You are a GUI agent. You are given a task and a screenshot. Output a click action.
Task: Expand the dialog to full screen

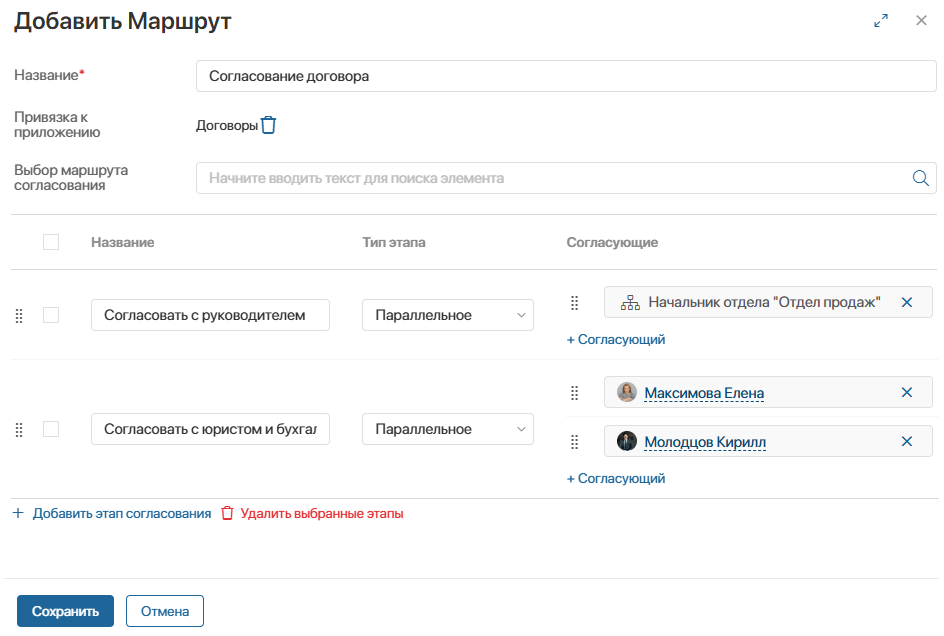[881, 20]
